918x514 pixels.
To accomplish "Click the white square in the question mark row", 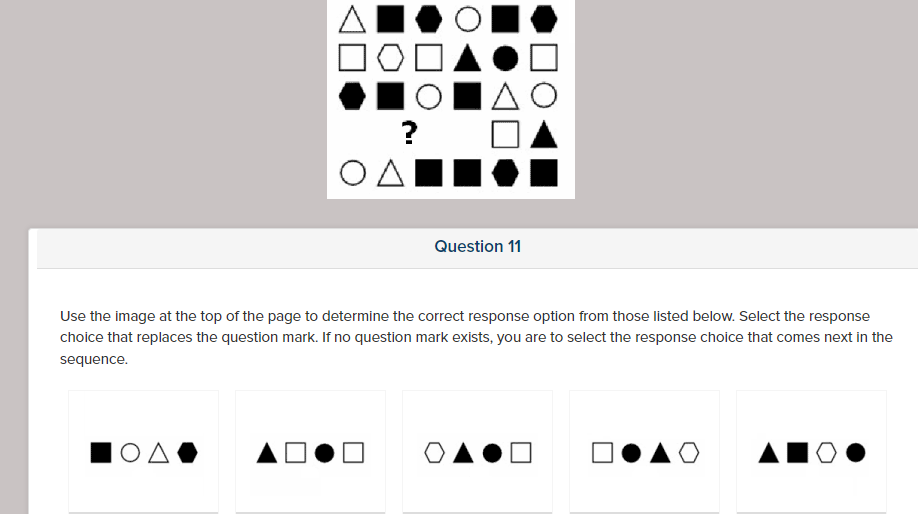I will click(x=505, y=135).
